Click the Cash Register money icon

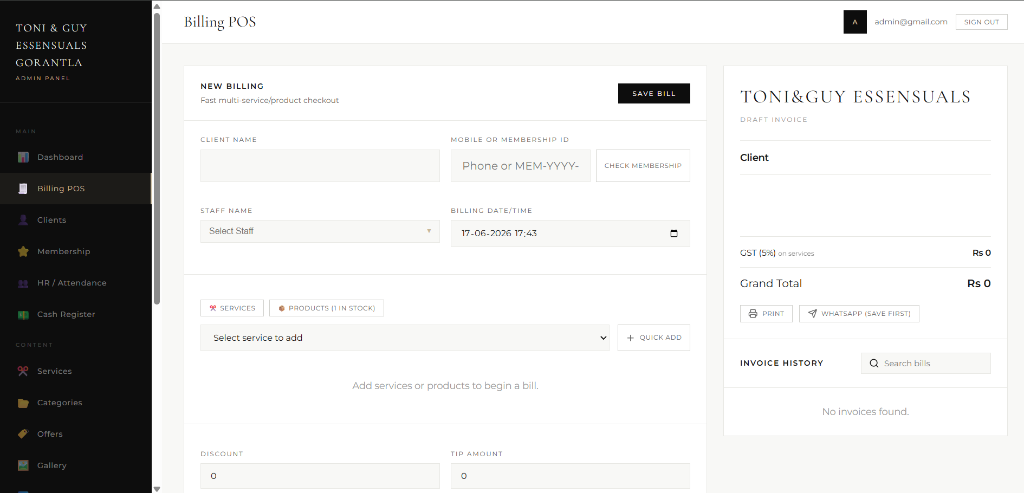23,314
